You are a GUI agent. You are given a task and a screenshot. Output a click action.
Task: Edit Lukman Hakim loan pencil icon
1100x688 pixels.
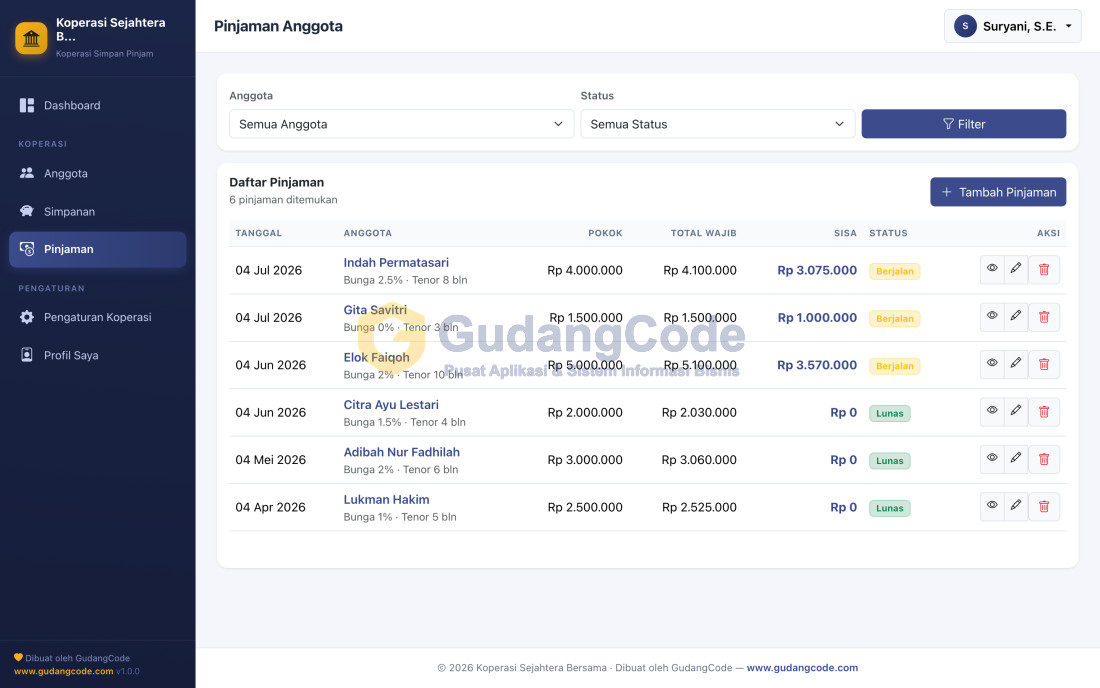1016,506
